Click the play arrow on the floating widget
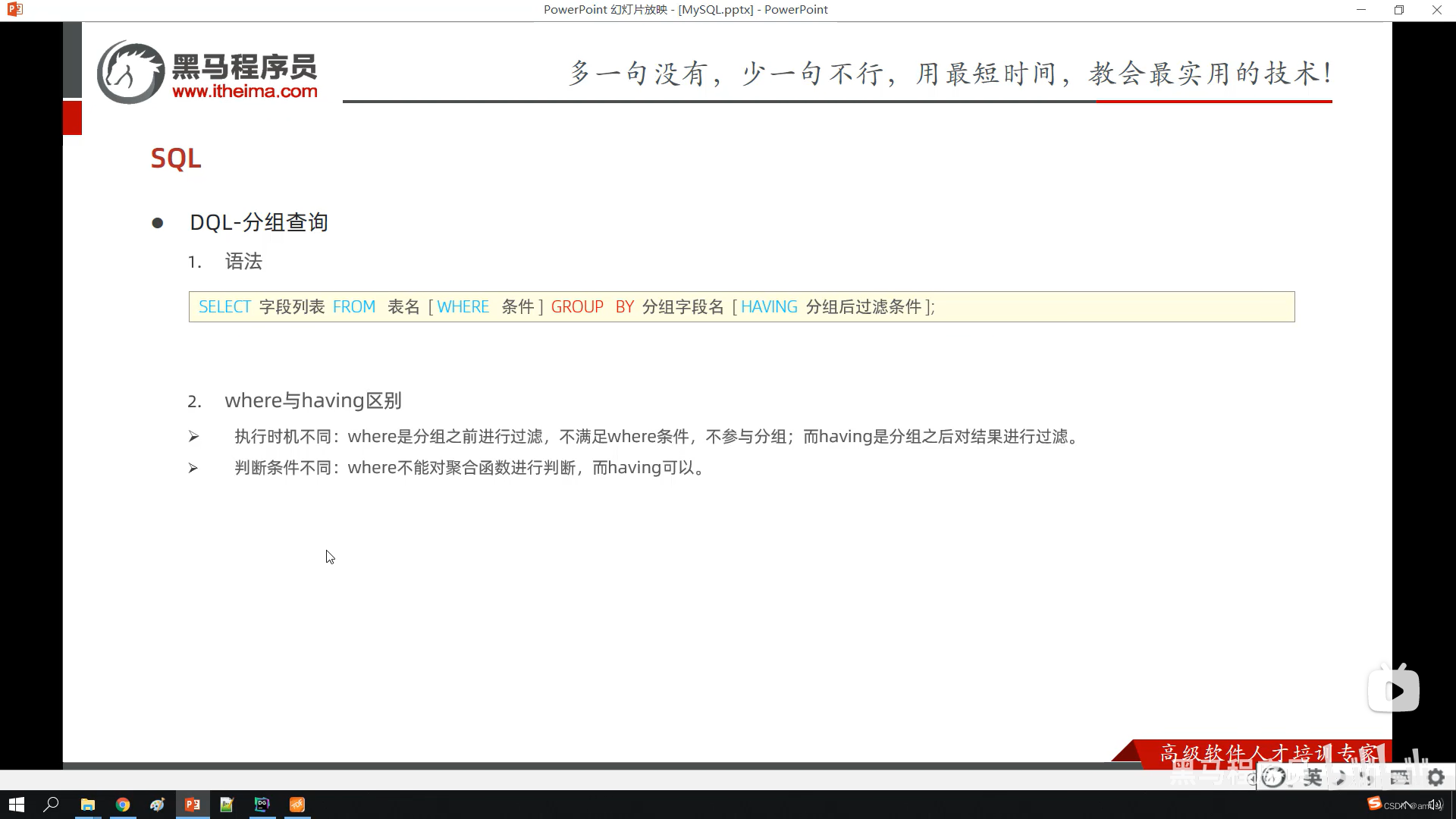The image size is (1456, 819). click(x=1398, y=691)
